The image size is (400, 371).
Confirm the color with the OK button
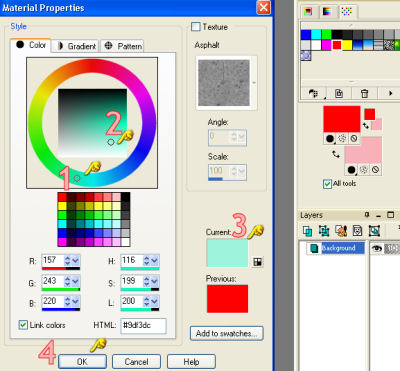(x=82, y=362)
